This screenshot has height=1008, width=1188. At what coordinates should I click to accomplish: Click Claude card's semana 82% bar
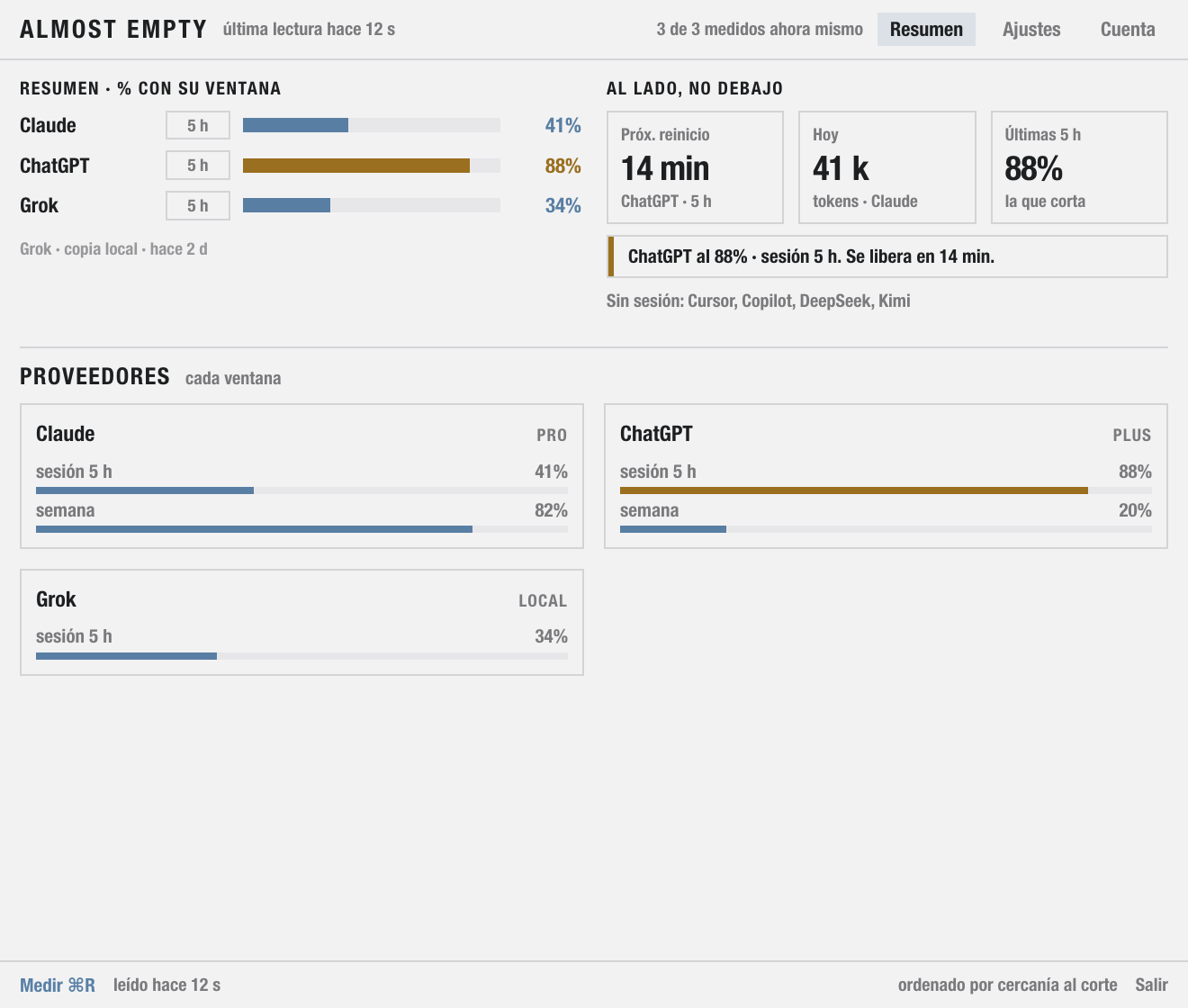(x=301, y=529)
